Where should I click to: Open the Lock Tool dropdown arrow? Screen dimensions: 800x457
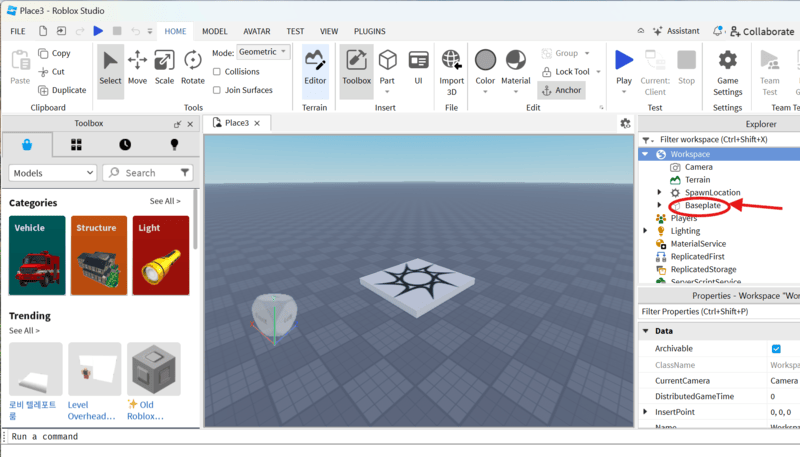tap(598, 72)
